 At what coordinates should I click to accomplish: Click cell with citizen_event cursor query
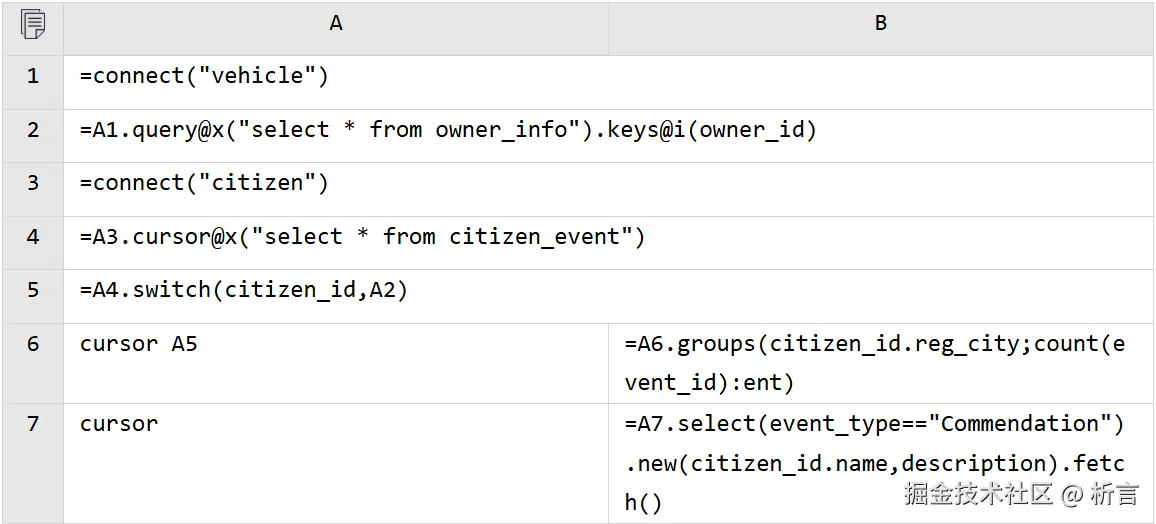pyautogui.click(x=362, y=237)
